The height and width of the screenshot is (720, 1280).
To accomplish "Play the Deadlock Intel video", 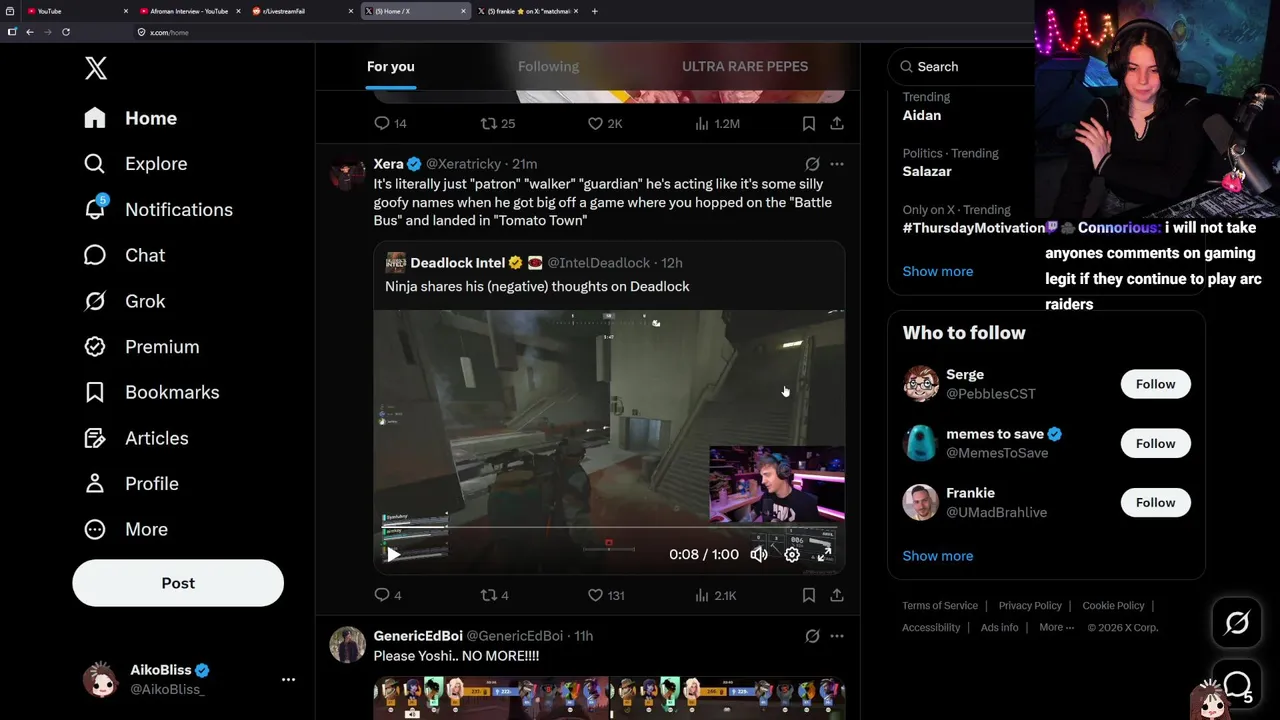I will [393, 554].
